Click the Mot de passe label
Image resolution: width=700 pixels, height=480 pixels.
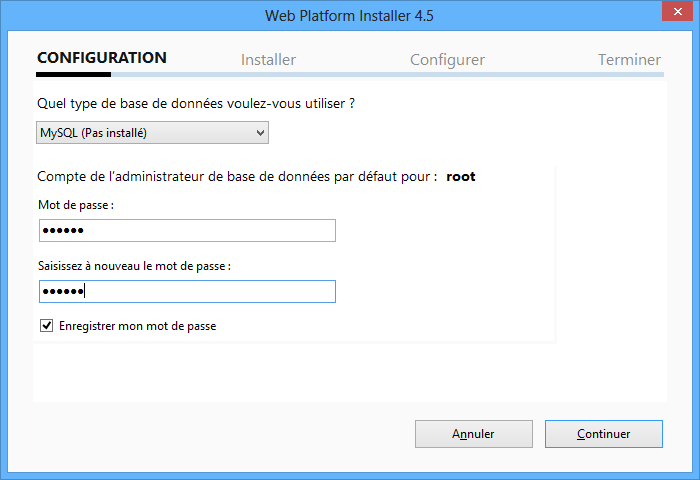76,205
